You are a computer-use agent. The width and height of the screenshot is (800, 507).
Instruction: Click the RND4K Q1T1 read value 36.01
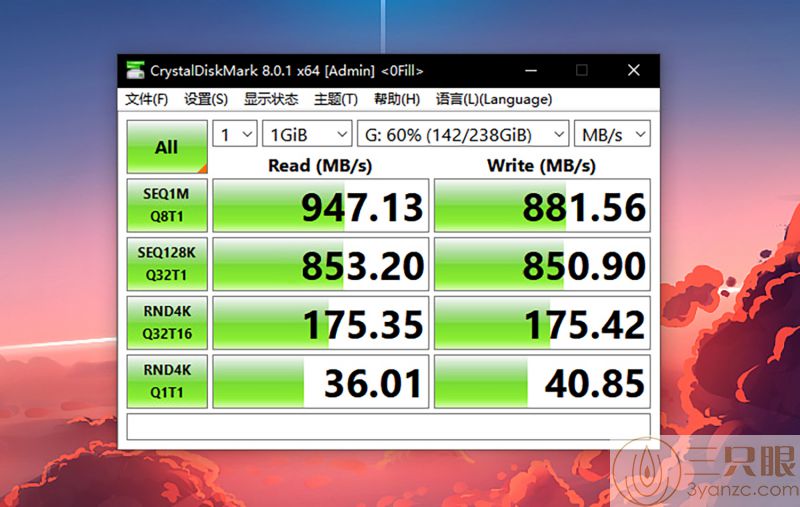point(320,382)
